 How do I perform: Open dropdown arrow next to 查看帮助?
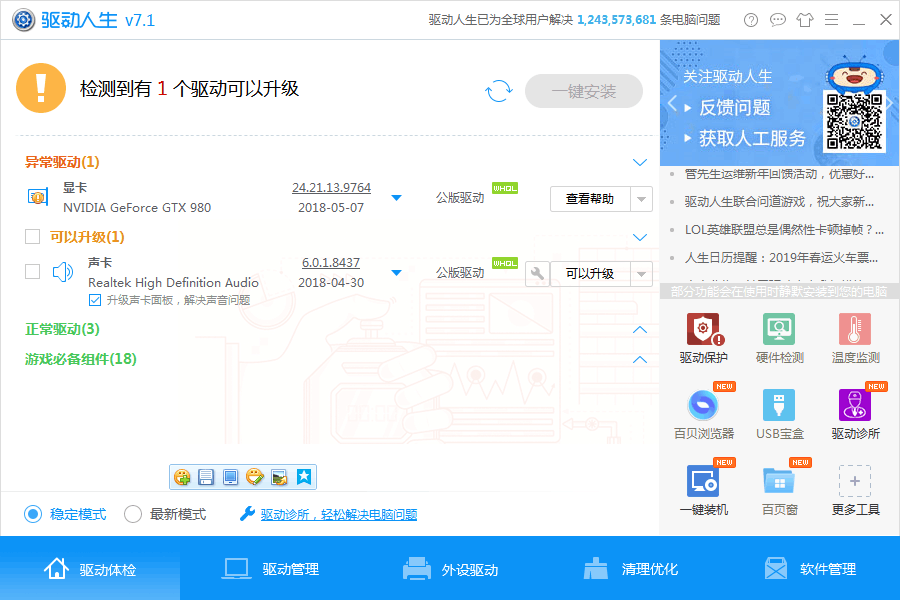tap(641, 199)
